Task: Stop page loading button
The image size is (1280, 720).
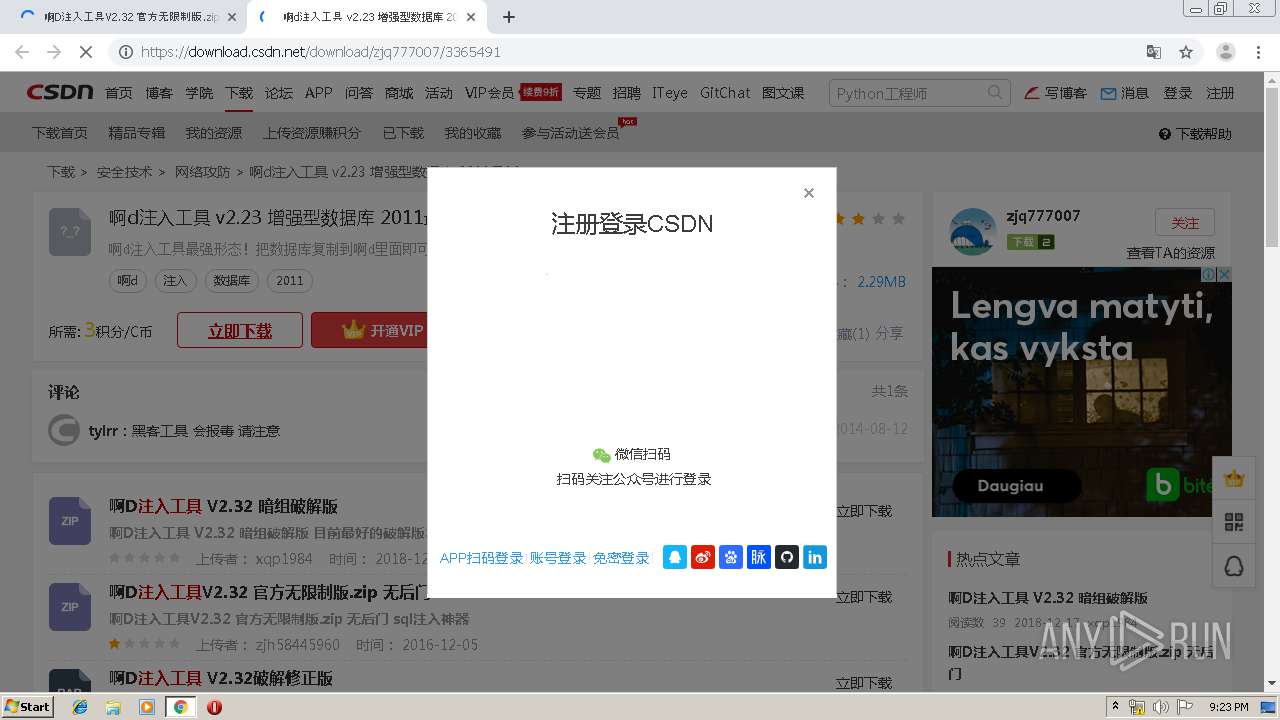Action: pos(86,52)
